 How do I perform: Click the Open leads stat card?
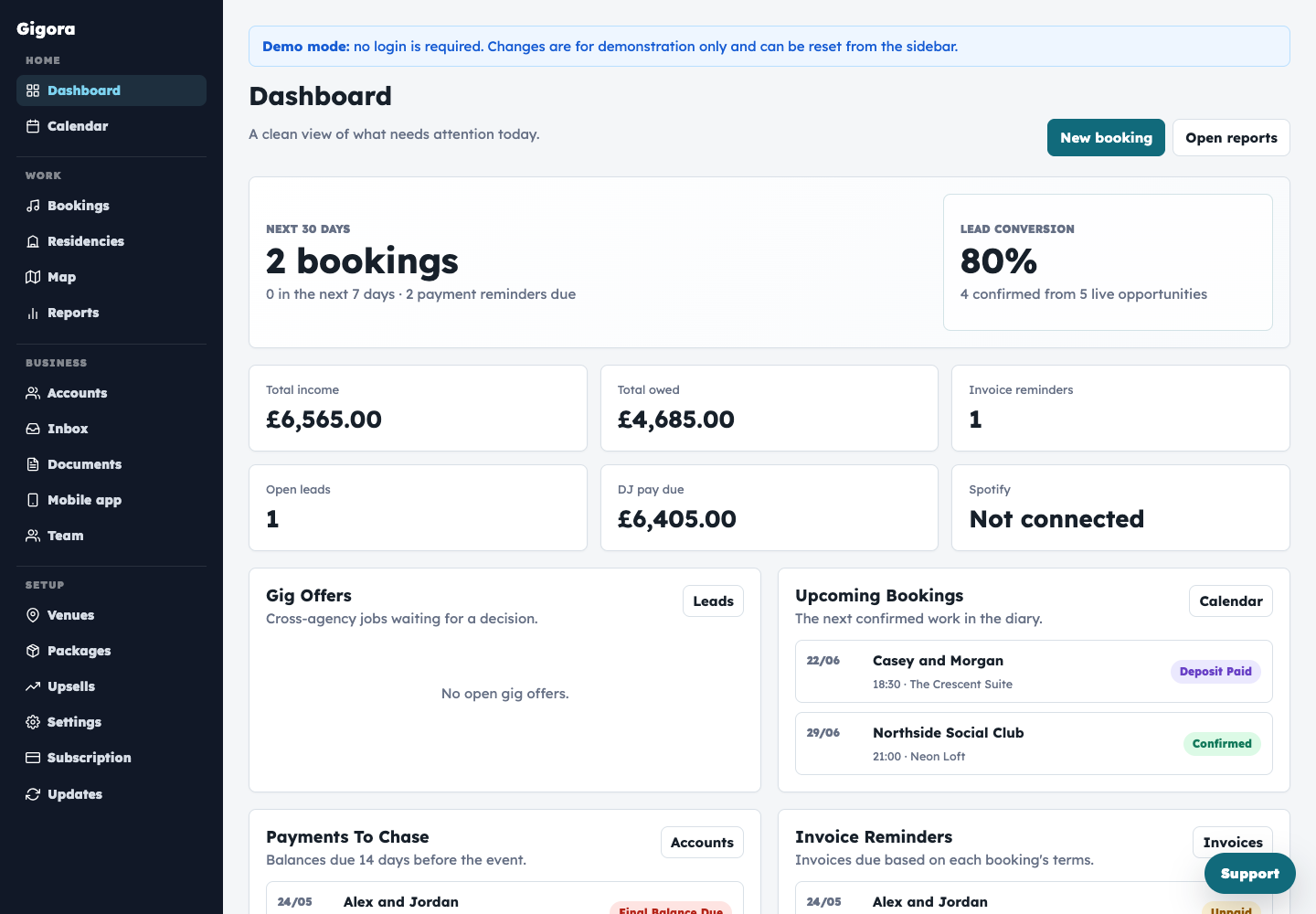pyautogui.click(x=418, y=507)
